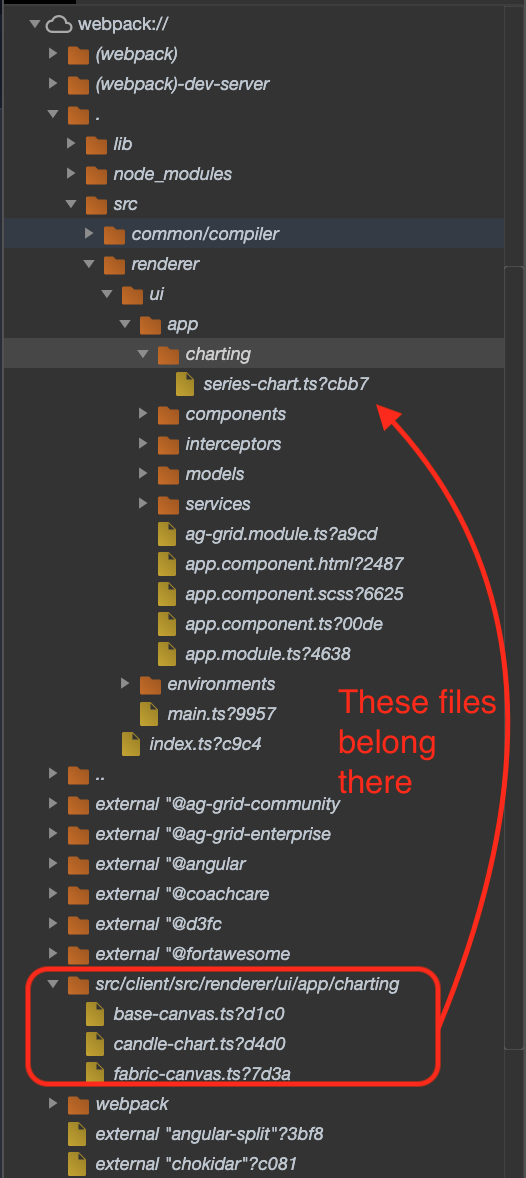Click the (webpack) folder icon
The image size is (526, 1178).
tap(78, 54)
